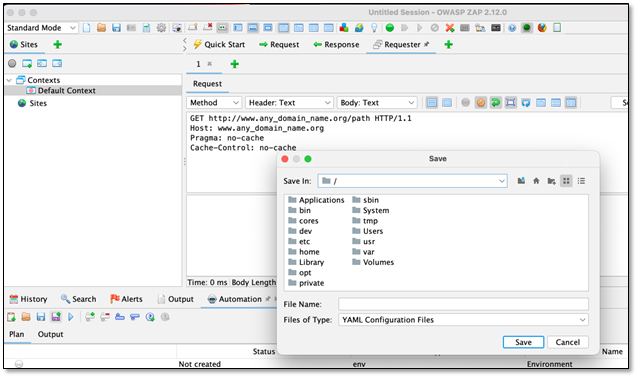This screenshot has width=638, height=378.
Task: Click the File Name input field
Action: click(x=463, y=304)
